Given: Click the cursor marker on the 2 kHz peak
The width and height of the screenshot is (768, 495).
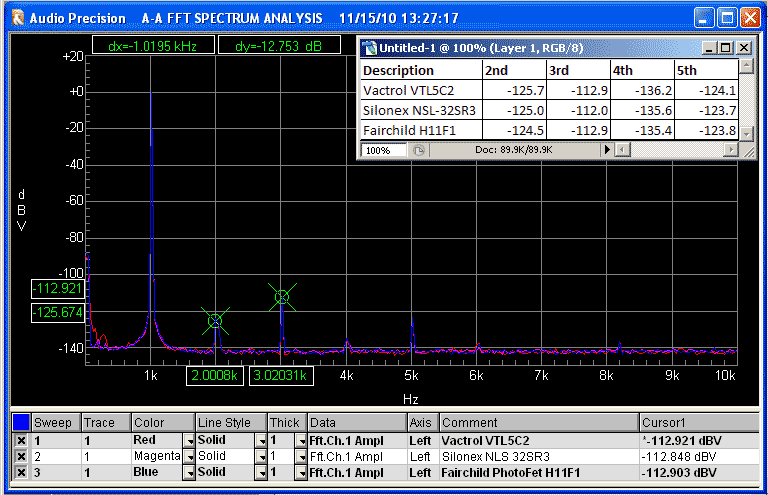Looking at the screenshot, I should [215, 321].
